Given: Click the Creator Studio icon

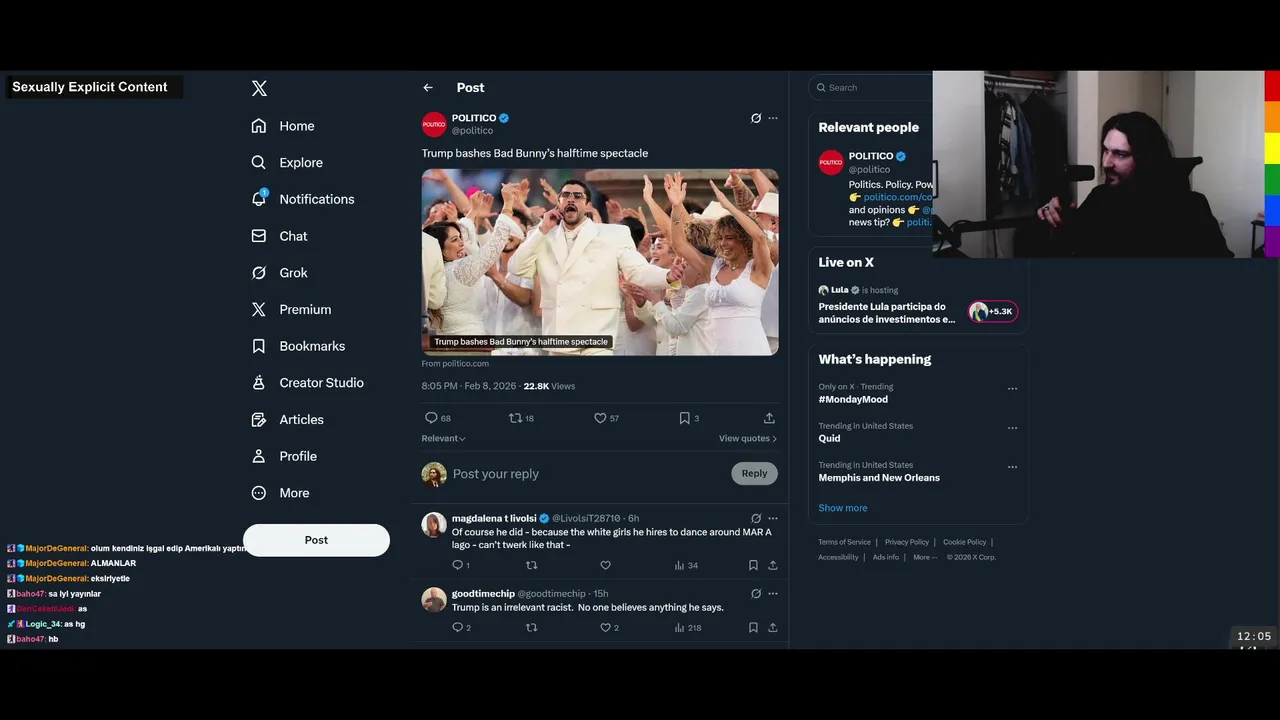Looking at the screenshot, I should click(259, 383).
